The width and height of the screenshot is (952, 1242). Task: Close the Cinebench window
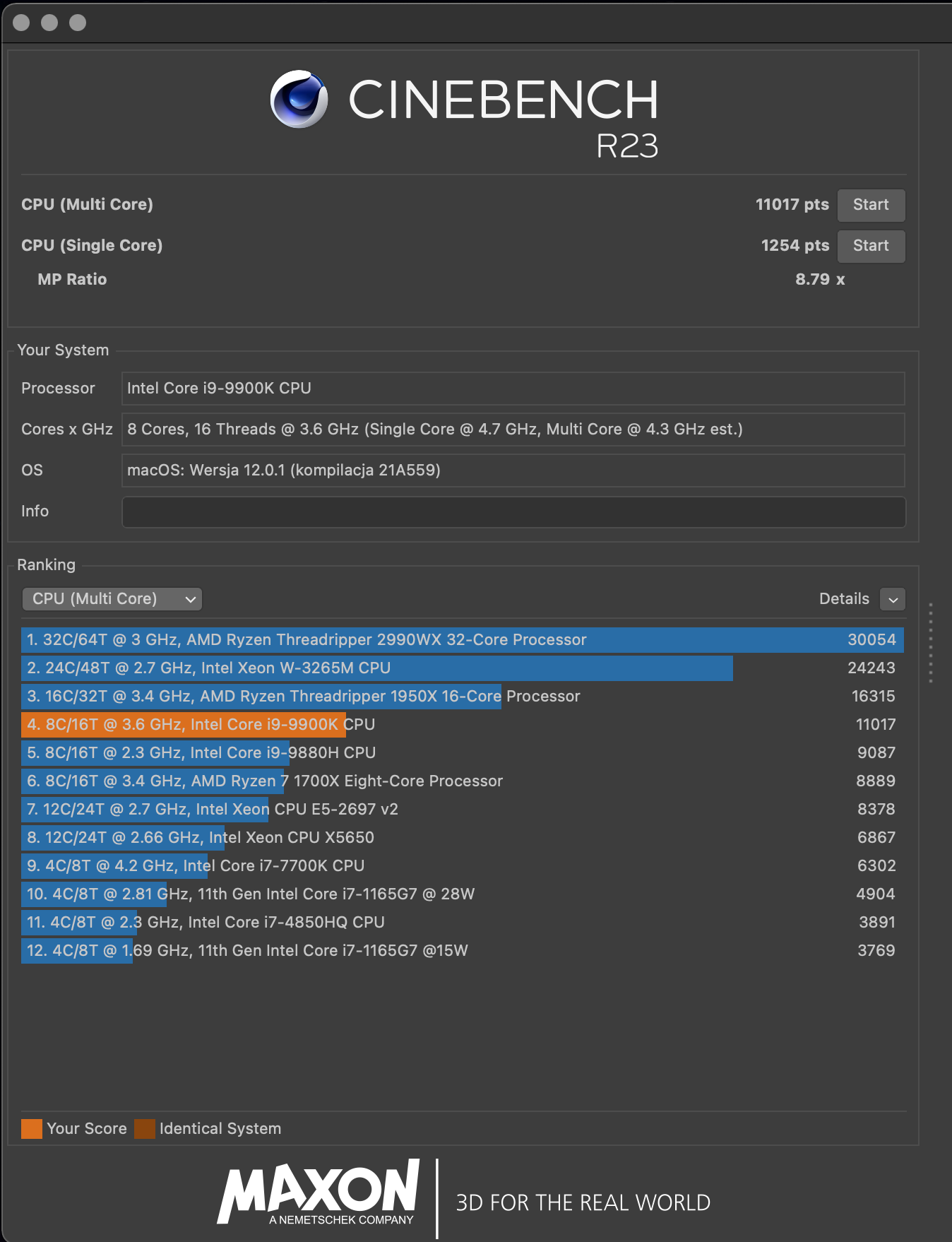[x=21, y=23]
